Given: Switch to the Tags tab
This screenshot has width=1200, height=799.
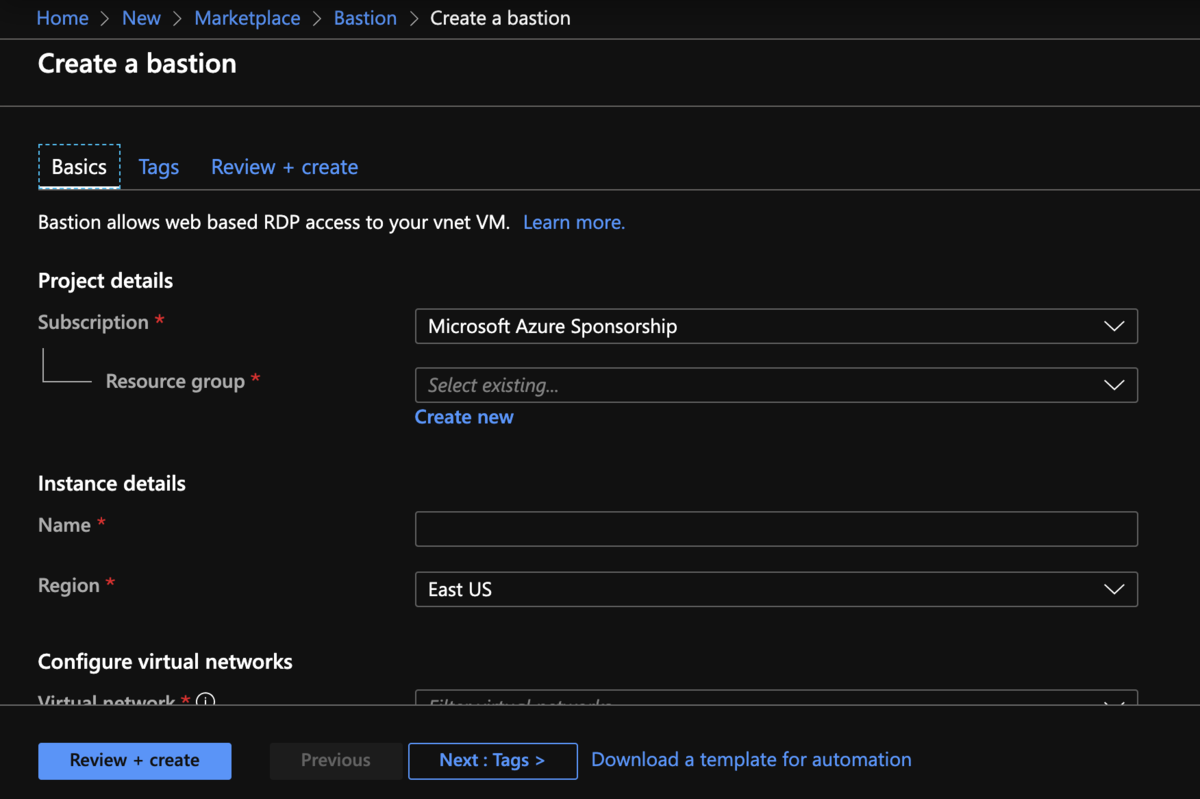Looking at the screenshot, I should (x=159, y=167).
